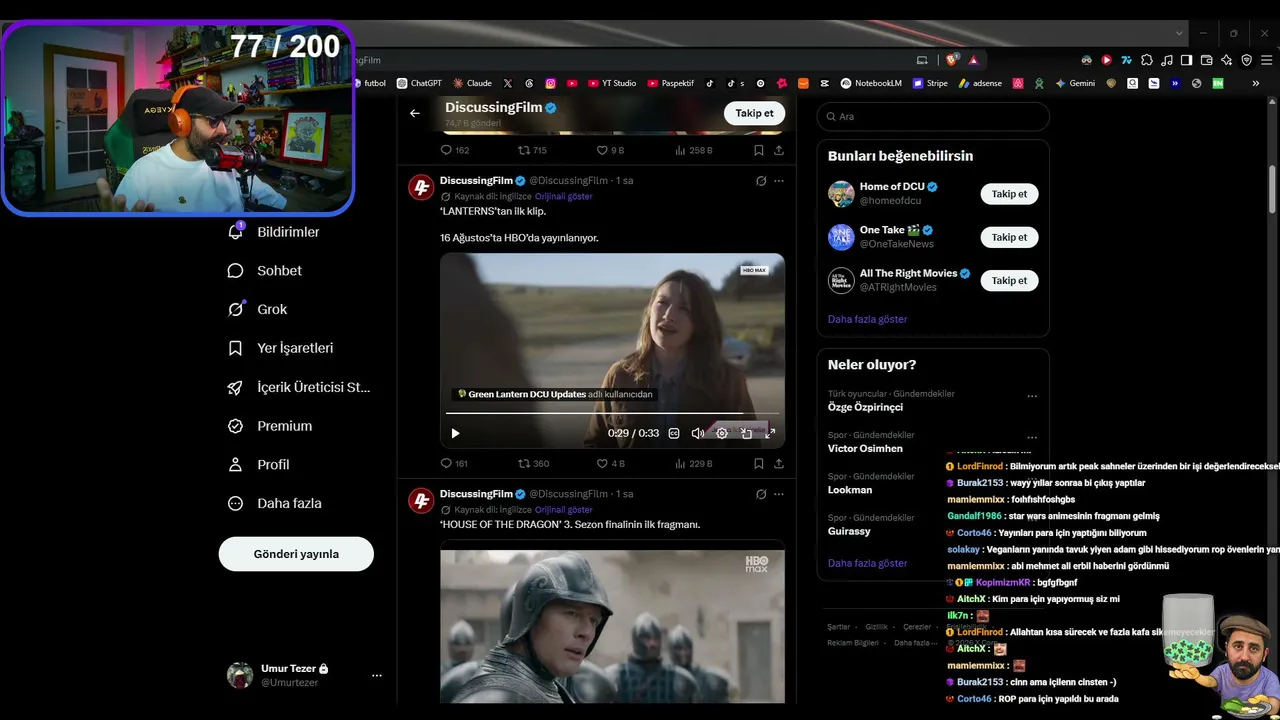This screenshot has width=1280, height=720.
Task: Open the Umur Tezer account menu dots
Action: [x=377, y=675]
